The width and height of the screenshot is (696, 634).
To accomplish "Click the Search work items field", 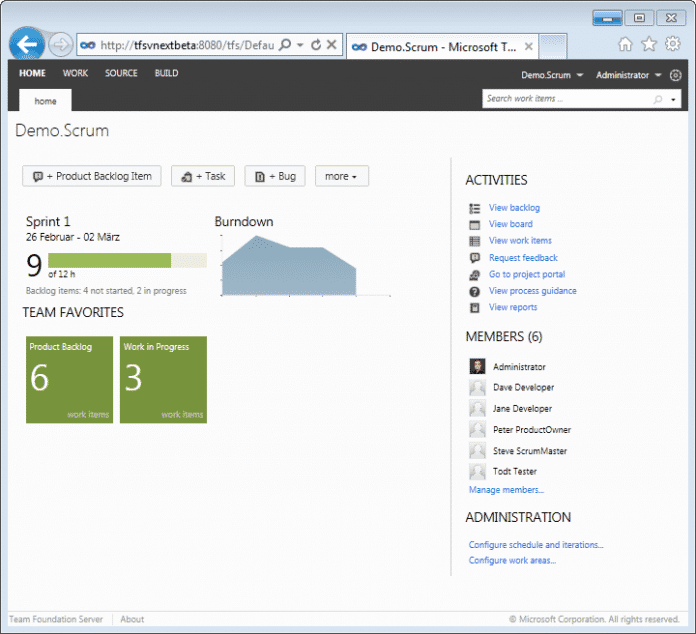I will 566,99.
